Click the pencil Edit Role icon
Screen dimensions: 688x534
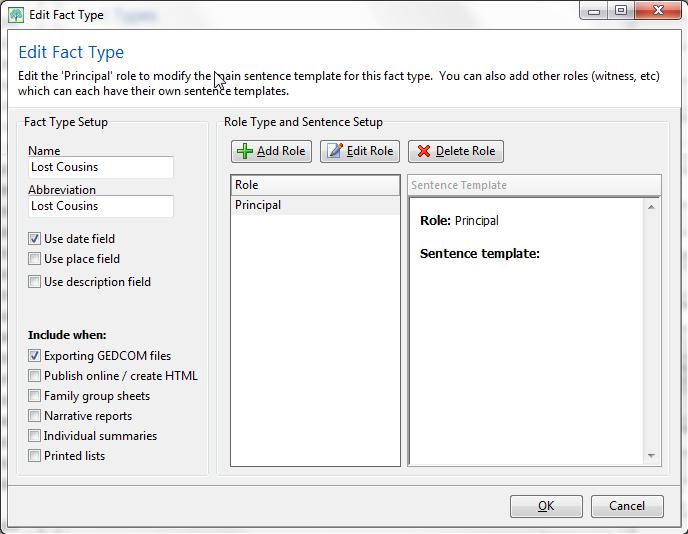[335, 151]
